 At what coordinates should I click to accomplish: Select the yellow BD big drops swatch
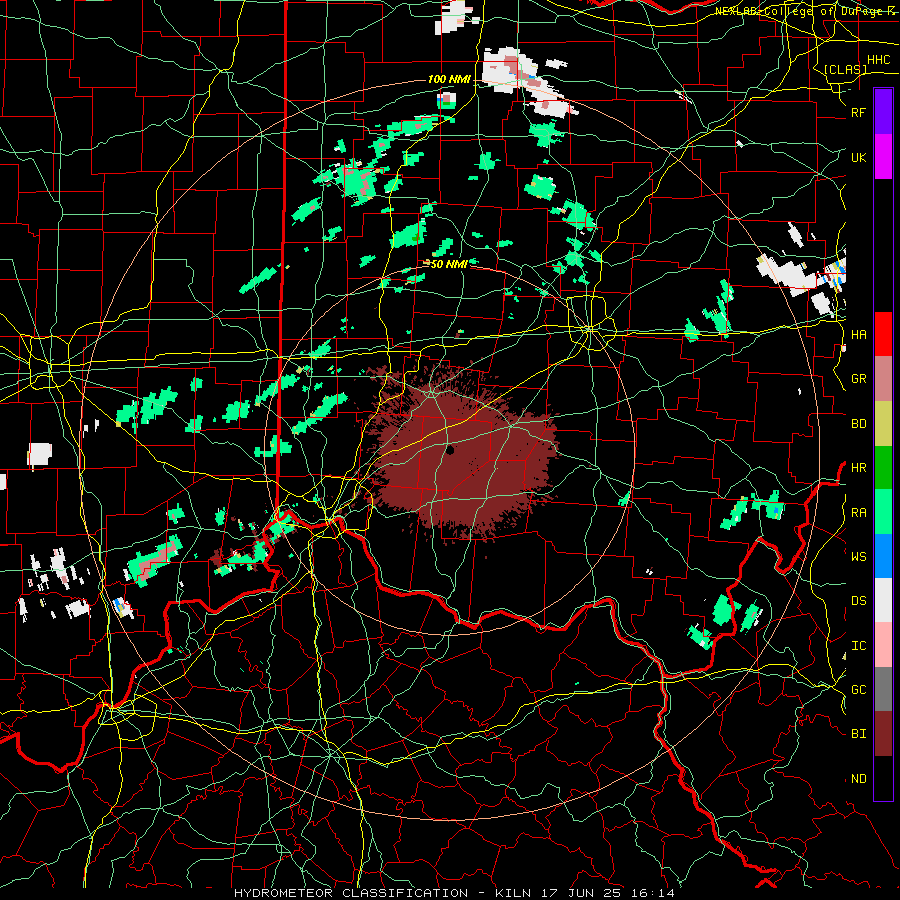point(883,423)
